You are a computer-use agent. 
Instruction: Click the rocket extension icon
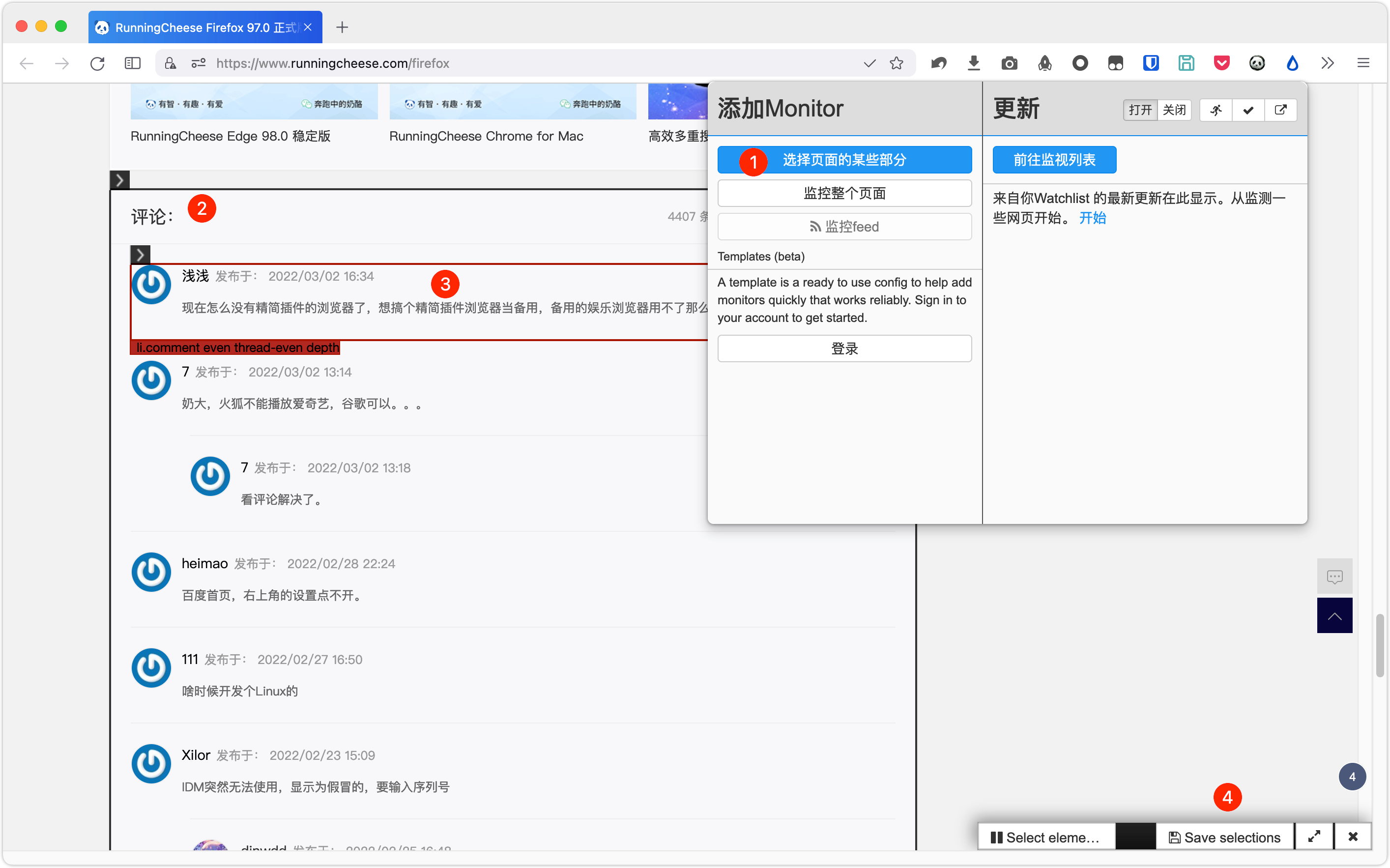(1044, 63)
